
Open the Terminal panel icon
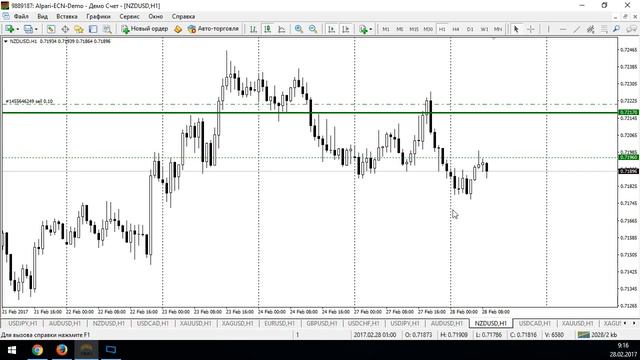(x=93, y=29)
